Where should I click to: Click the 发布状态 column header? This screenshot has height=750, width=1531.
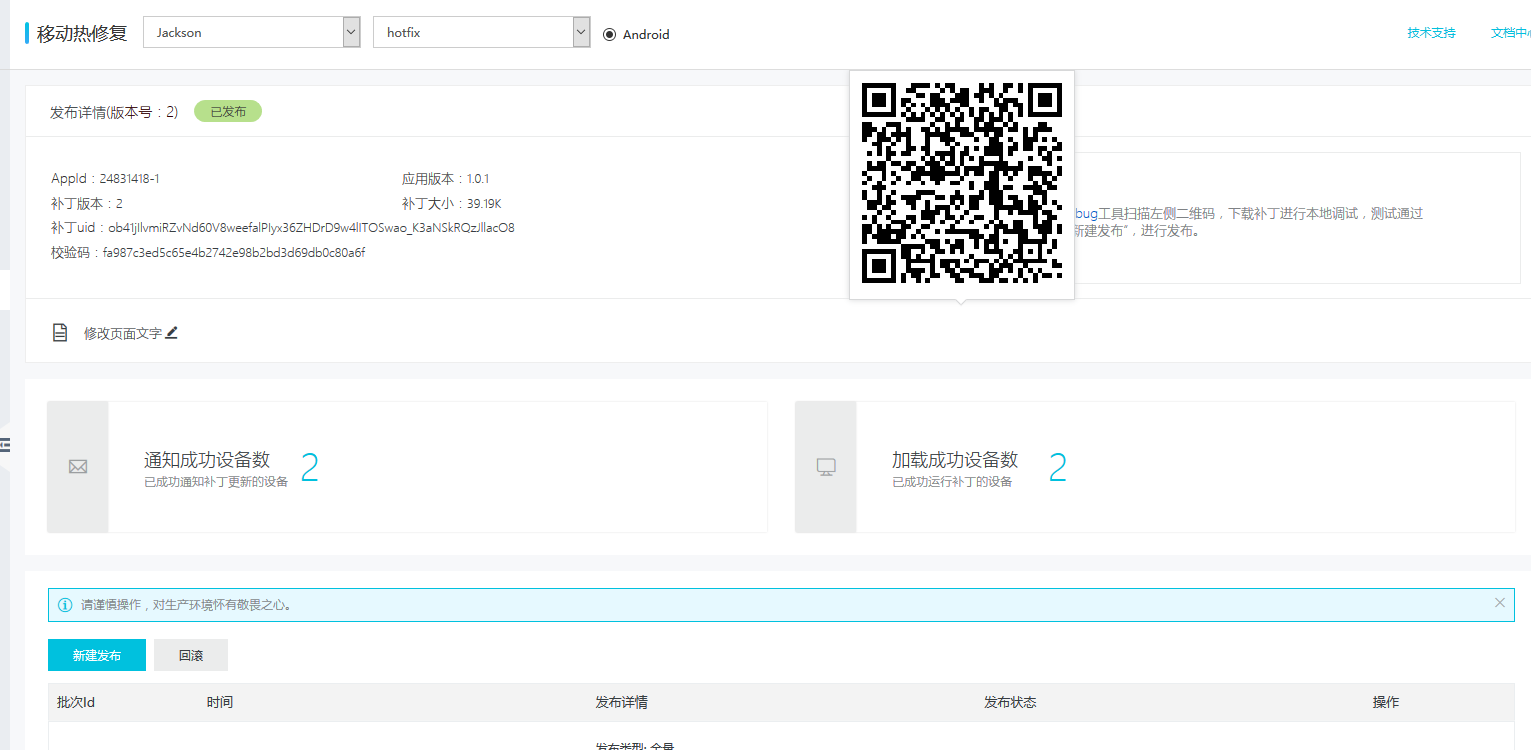click(x=1010, y=702)
